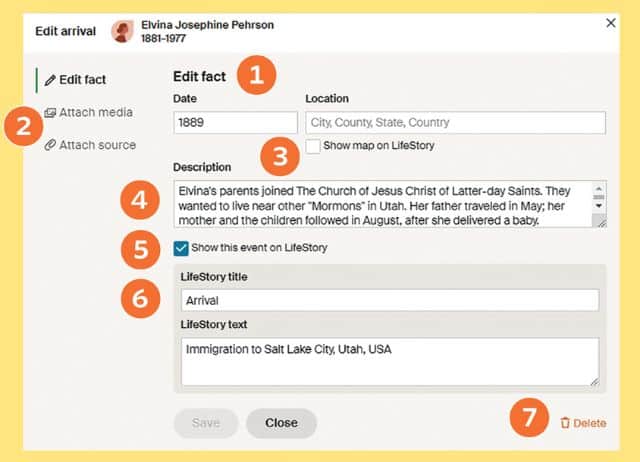Click the Location input field
The height and width of the screenshot is (462, 640).
pos(456,122)
